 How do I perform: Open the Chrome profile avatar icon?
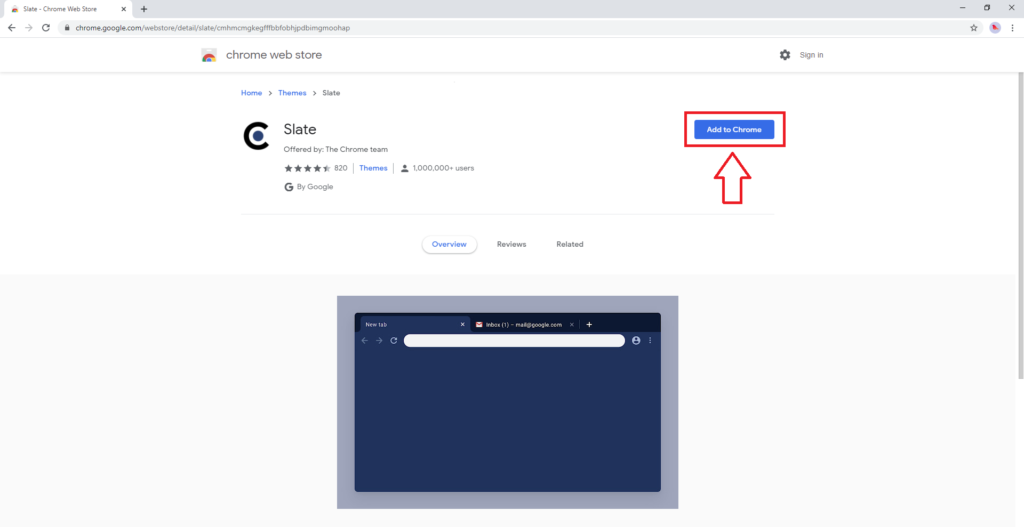(x=995, y=28)
